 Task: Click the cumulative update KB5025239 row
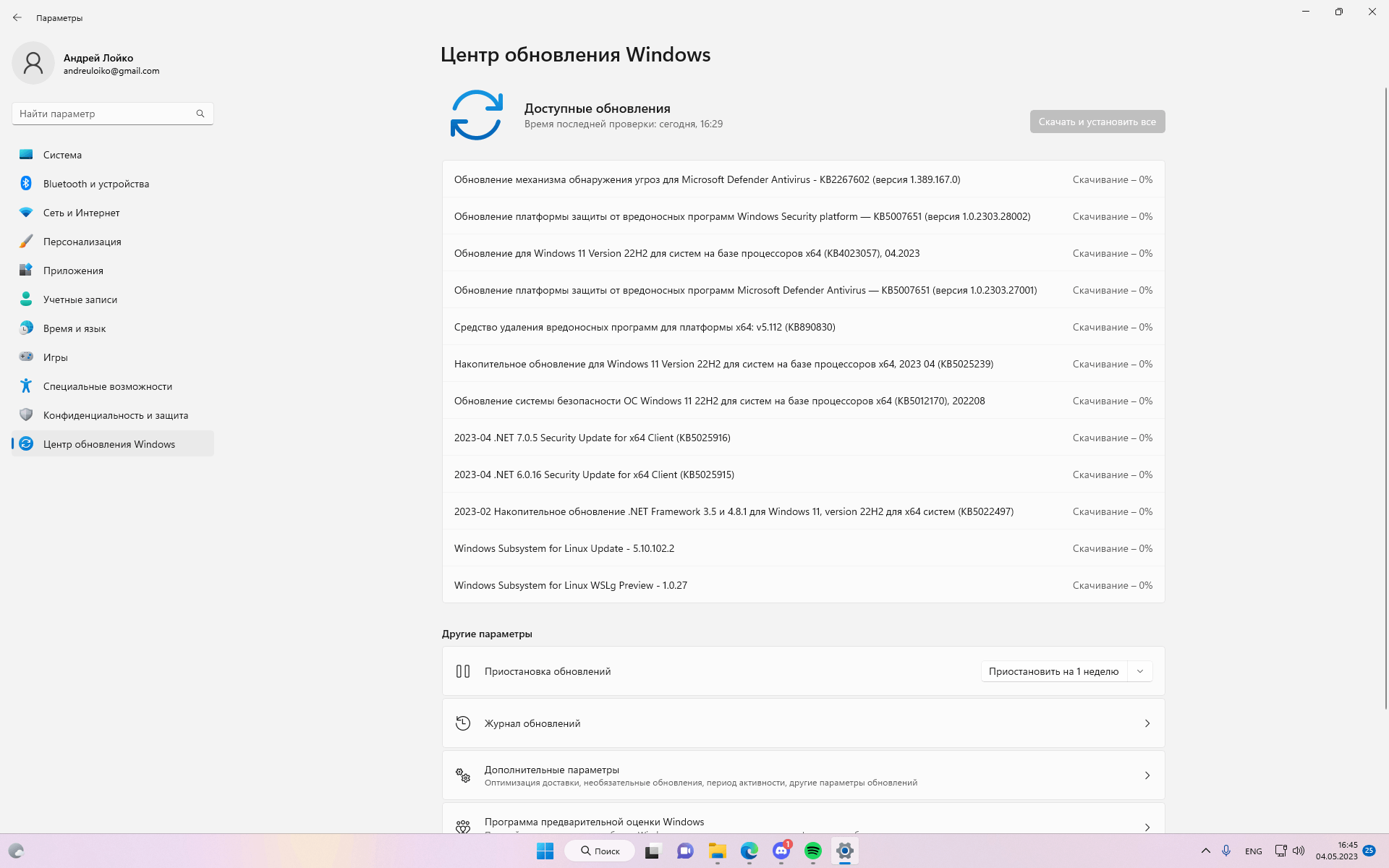(804, 364)
